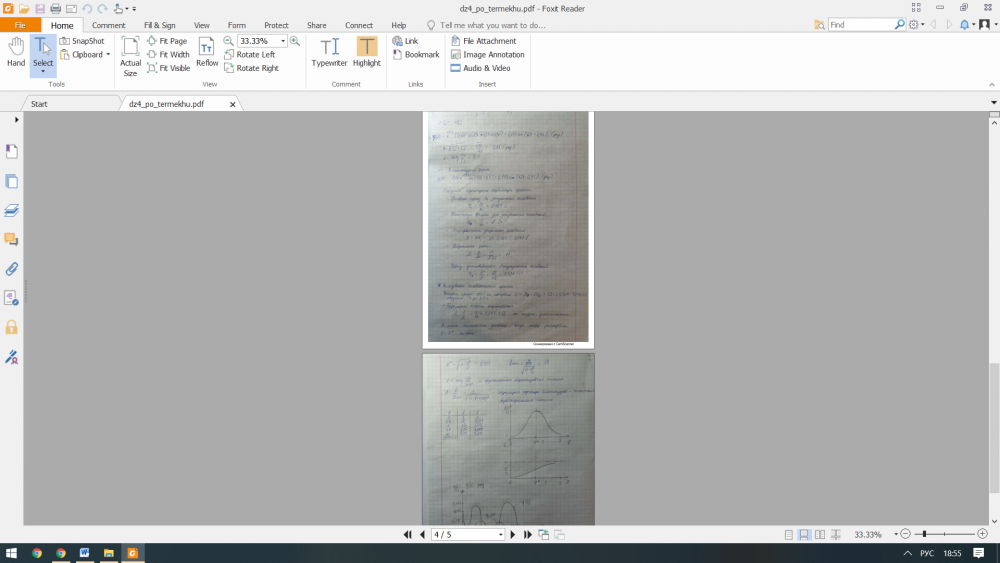Open the Comments side panel
Screen dimensions: 1000x563
pyautogui.click(x=11, y=239)
